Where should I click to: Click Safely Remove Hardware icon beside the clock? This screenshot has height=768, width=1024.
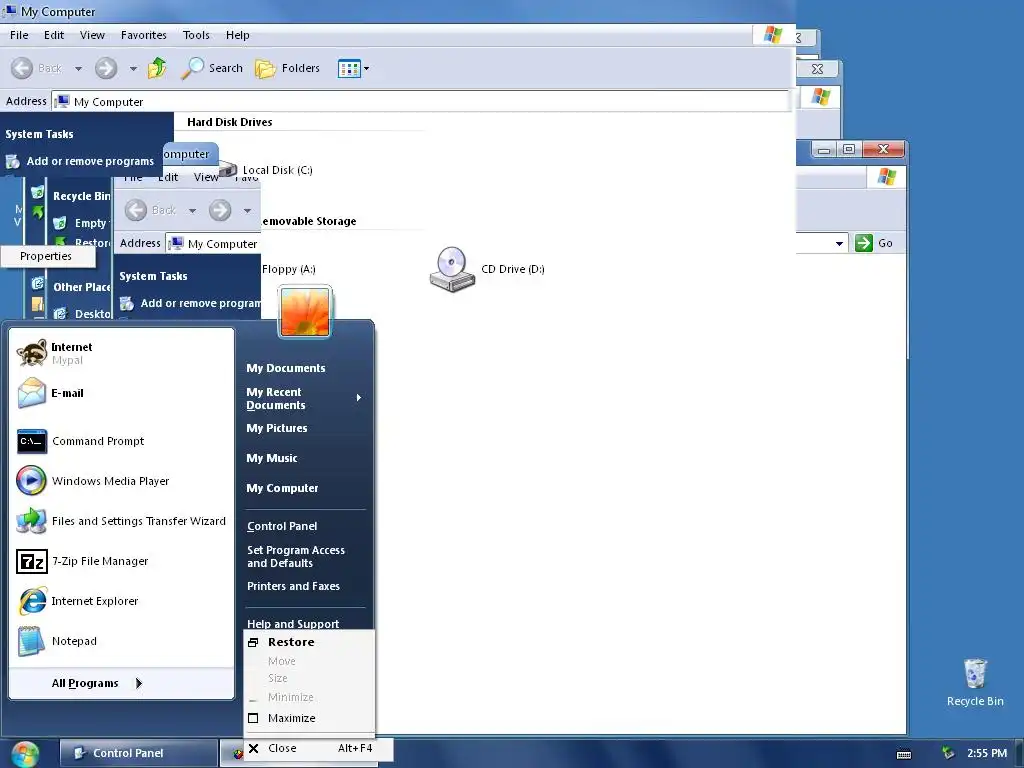coord(948,754)
